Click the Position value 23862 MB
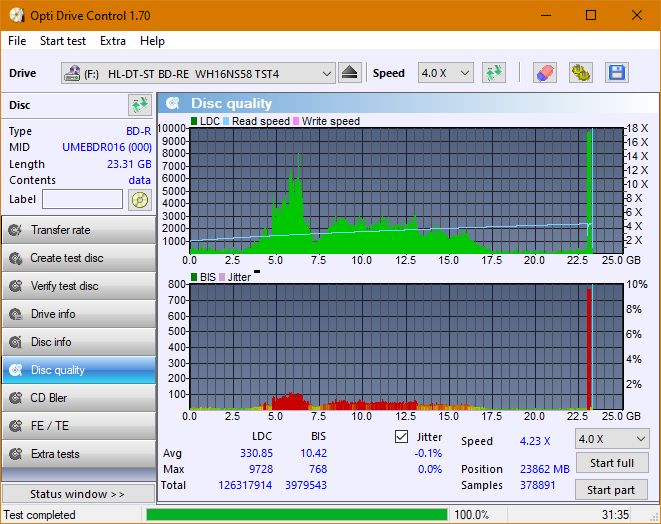 [545, 469]
